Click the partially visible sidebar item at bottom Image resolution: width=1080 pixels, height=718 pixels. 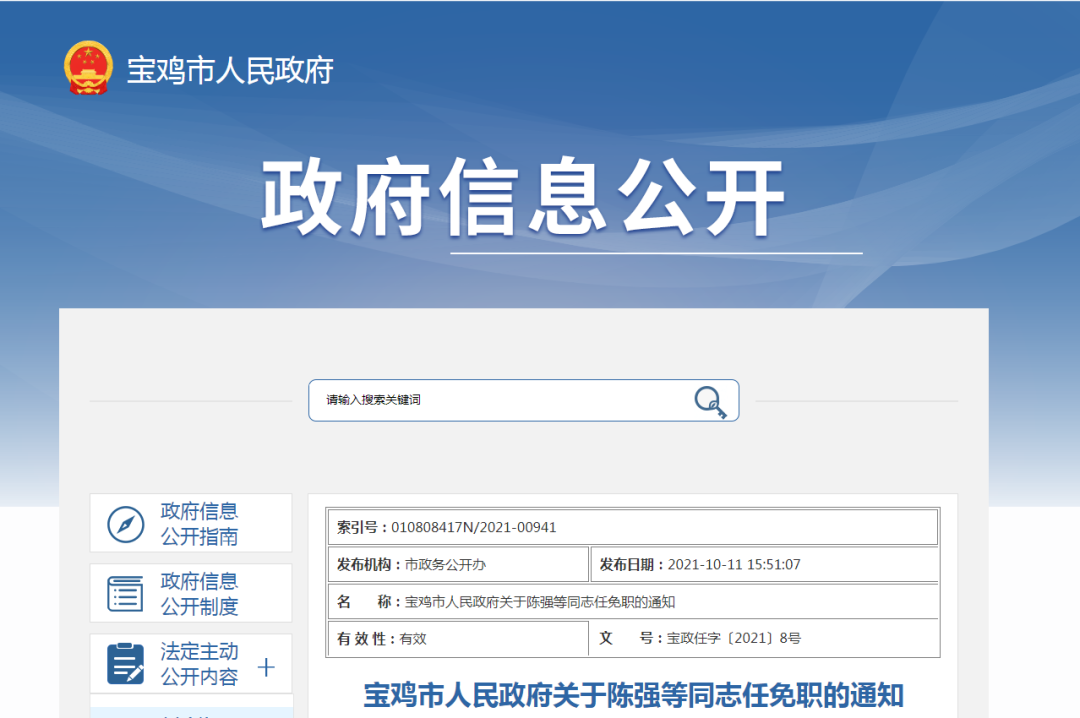(190, 711)
